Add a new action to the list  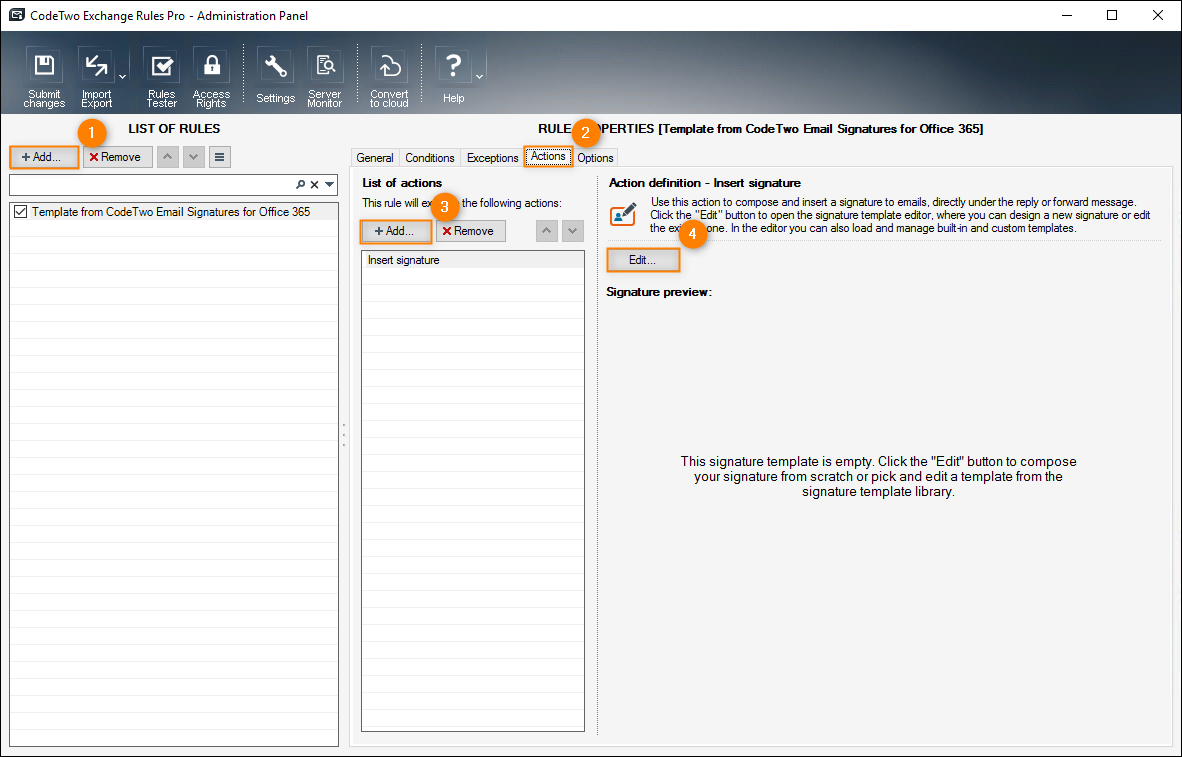pyautogui.click(x=397, y=231)
